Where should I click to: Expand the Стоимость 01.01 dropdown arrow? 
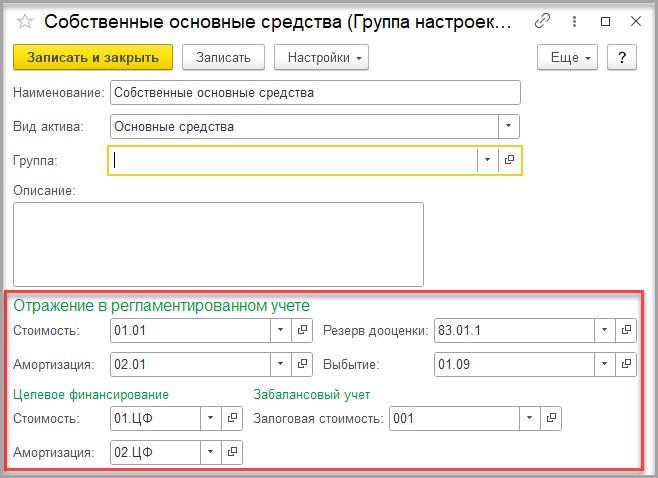coord(281,330)
